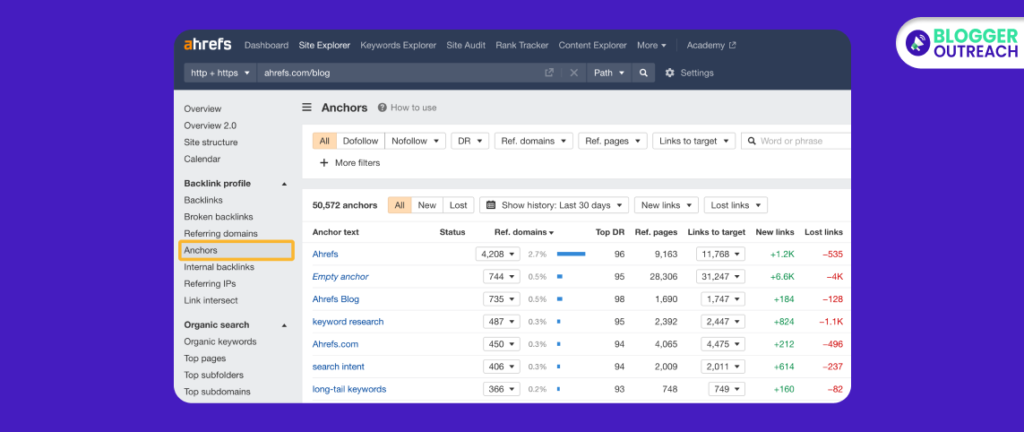Collapse the Backlink profile section
Viewport: 1024px width, 432px height.
(284, 184)
